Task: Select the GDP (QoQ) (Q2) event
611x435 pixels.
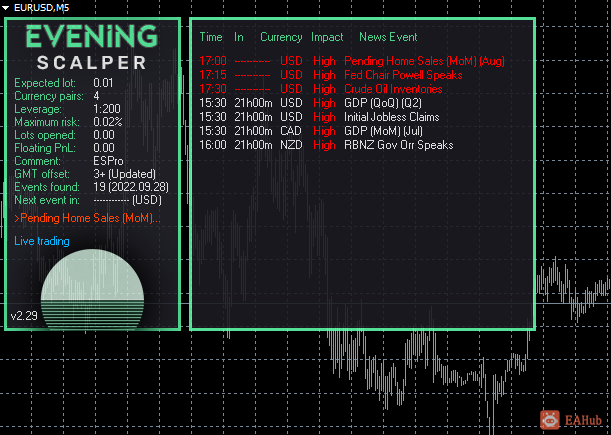Action: point(383,103)
